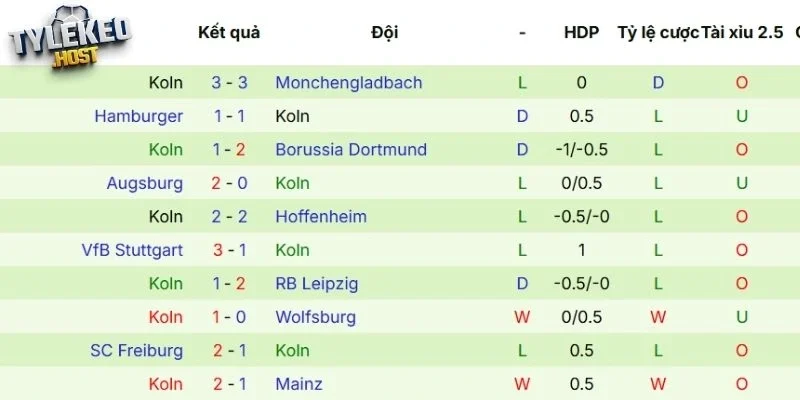Click the Tỷ lệ cược column header
Viewport: 800px width, 400px height.
[x=657, y=32]
